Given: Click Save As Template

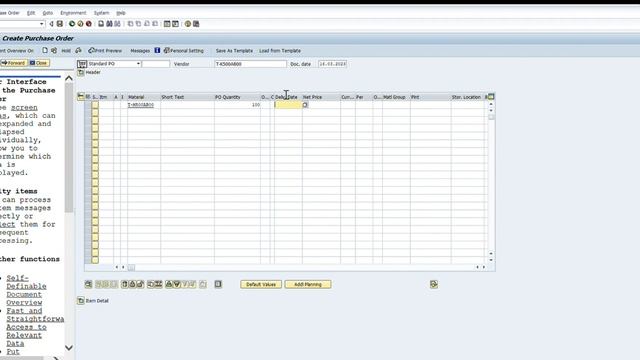Looking at the screenshot, I should [x=234, y=51].
